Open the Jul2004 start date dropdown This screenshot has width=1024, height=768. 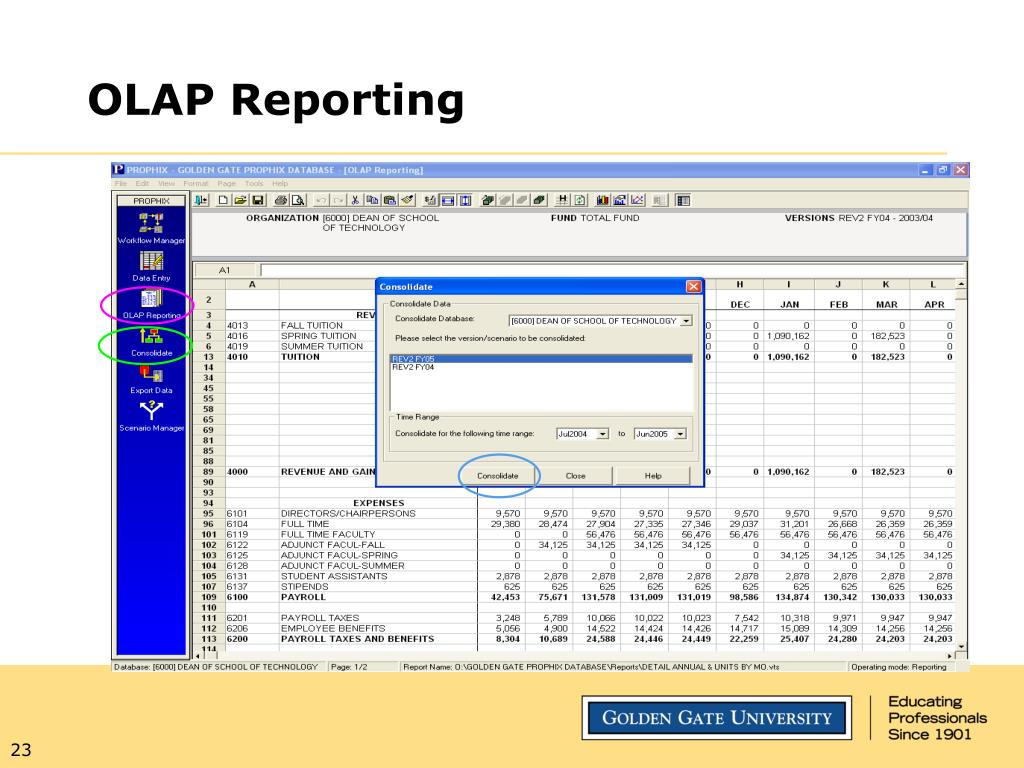point(603,434)
